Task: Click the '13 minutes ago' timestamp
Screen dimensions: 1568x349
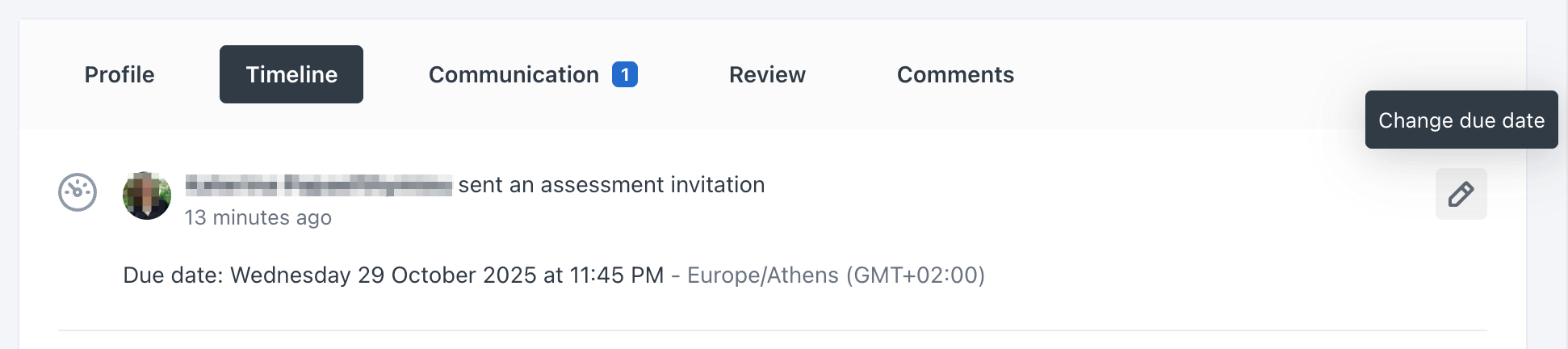Action: point(258,218)
